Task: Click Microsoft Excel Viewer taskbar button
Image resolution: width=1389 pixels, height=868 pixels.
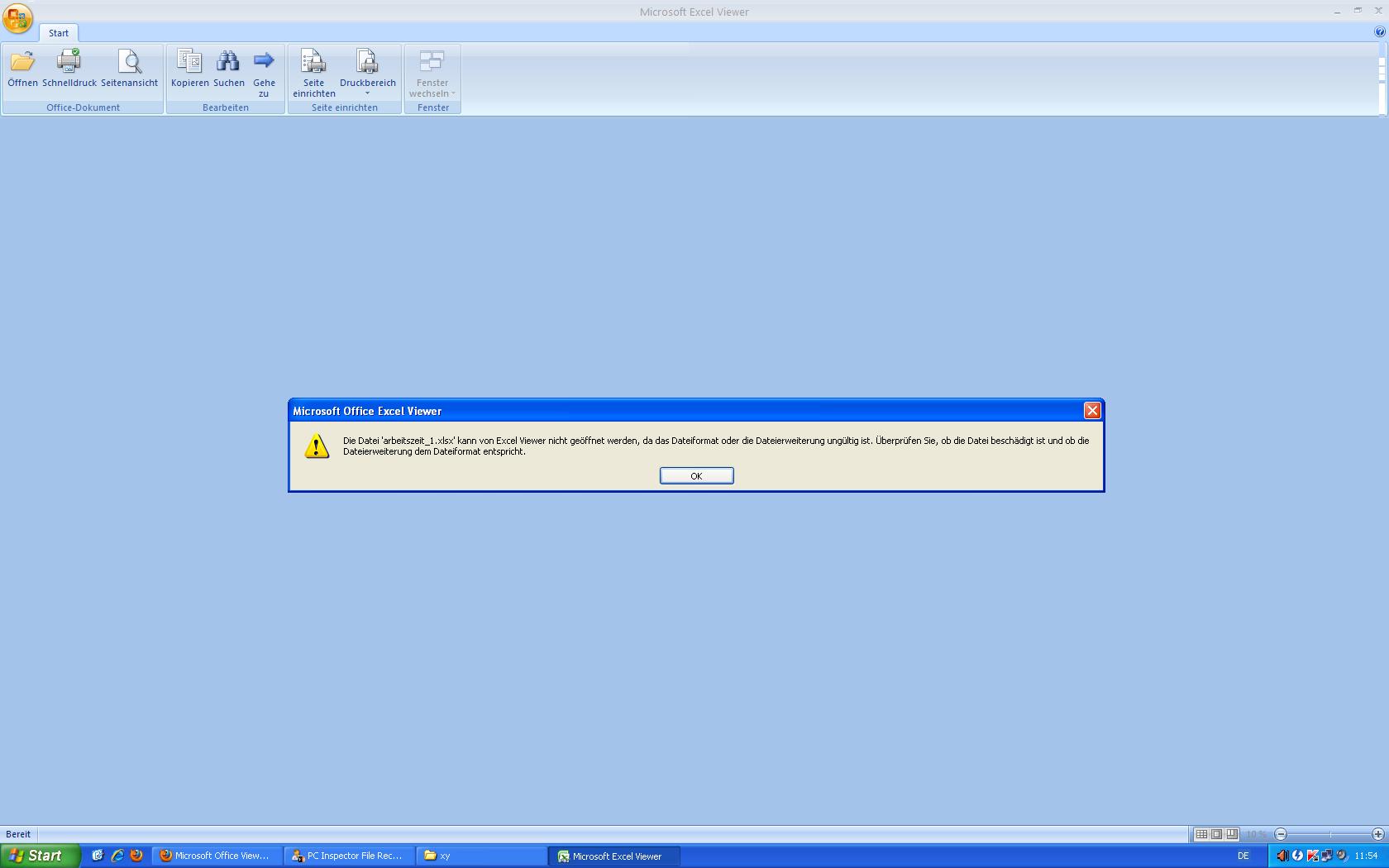Action: click(x=614, y=856)
